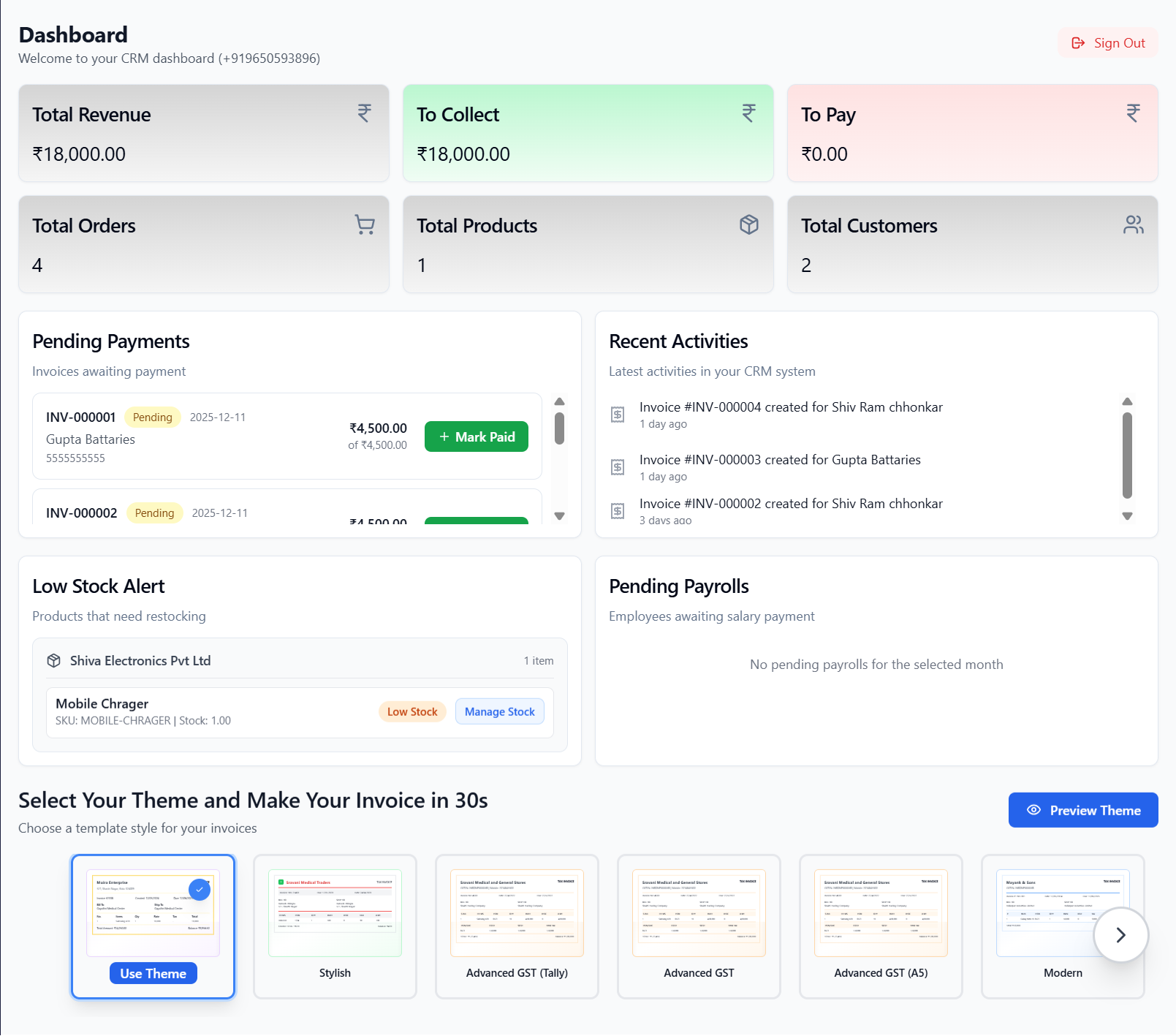Click the shopping cart icon on Total Orders card
The height and width of the screenshot is (1036, 1176).
point(364,224)
